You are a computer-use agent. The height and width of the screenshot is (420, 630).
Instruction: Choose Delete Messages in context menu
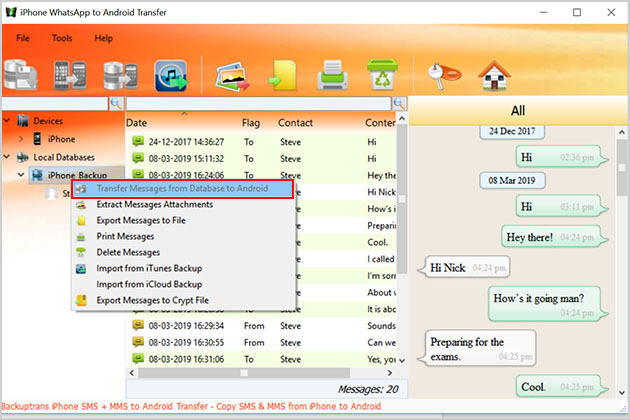[x=182, y=252]
